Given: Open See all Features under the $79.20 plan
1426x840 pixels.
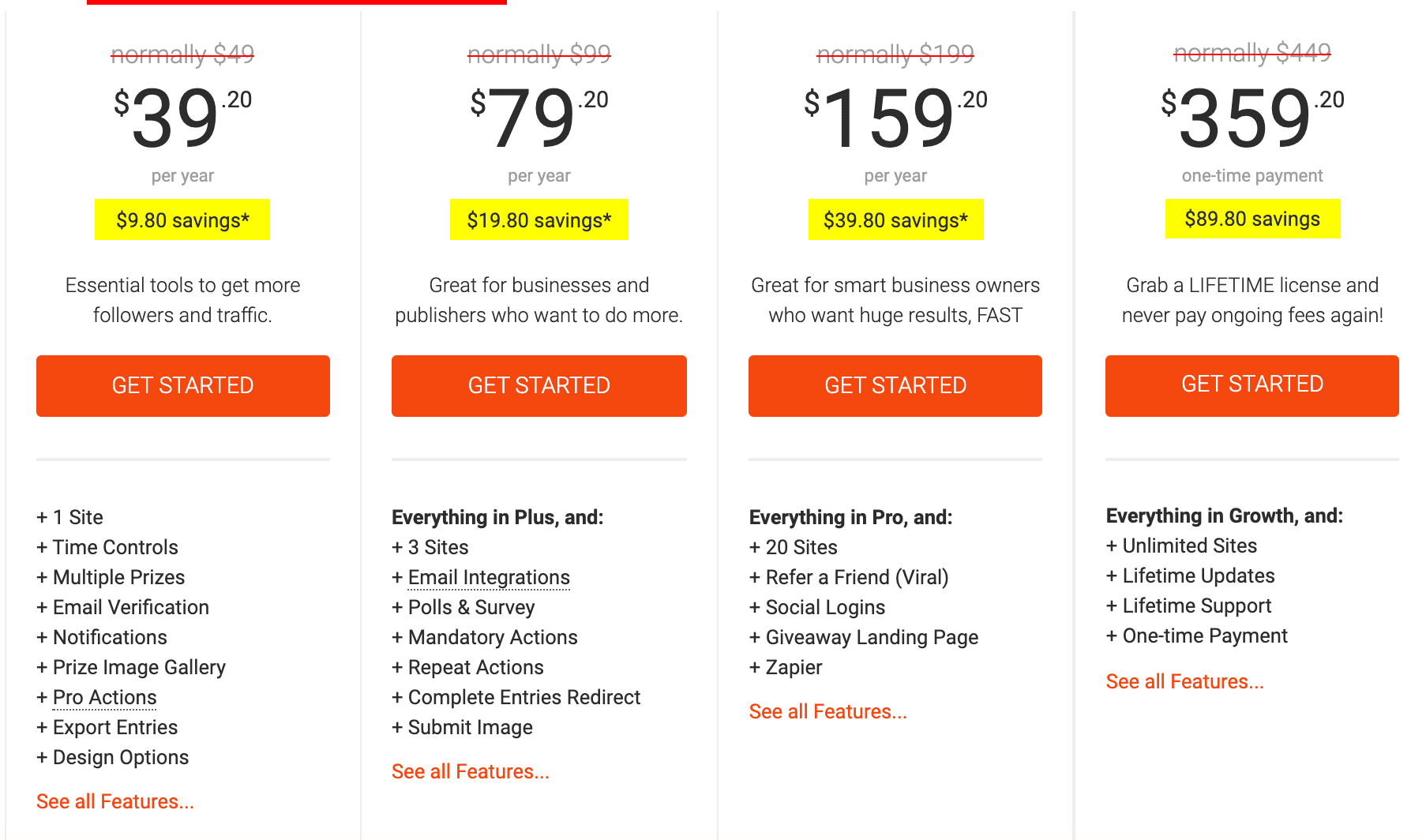Looking at the screenshot, I should pyautogui.click(x=471, y=771).
